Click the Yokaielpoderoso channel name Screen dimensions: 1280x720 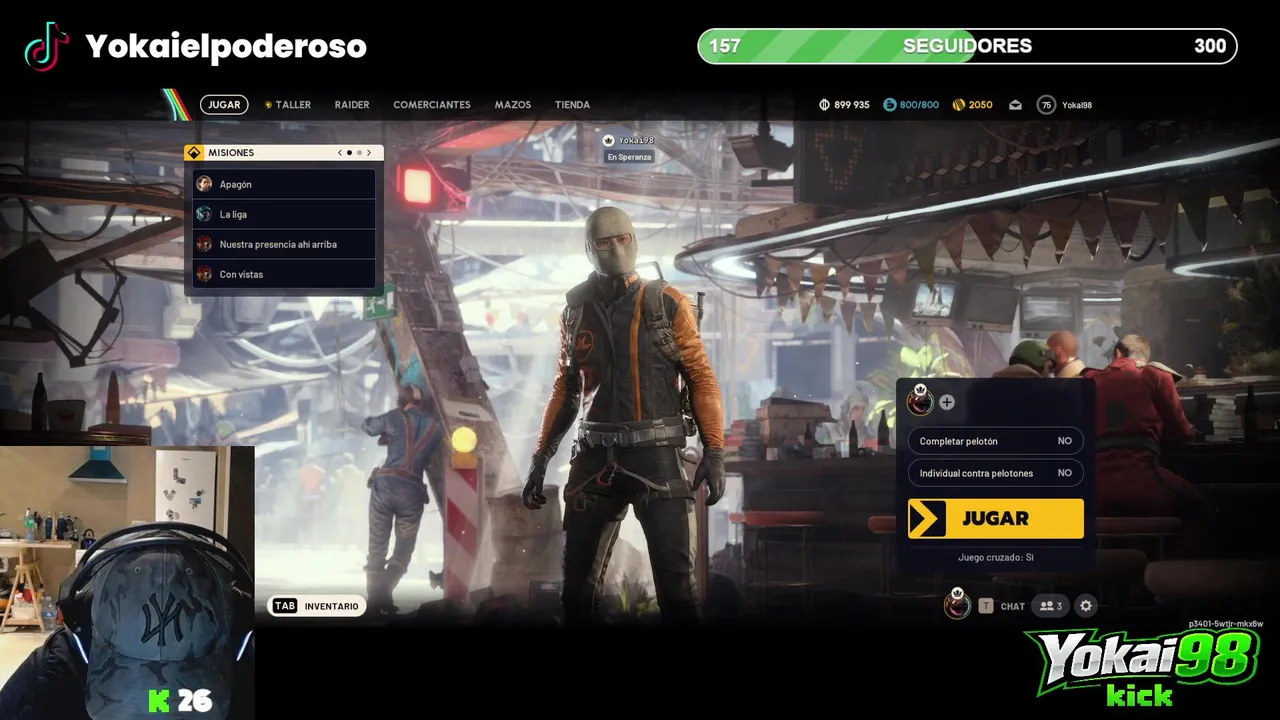tap(226, 46)
